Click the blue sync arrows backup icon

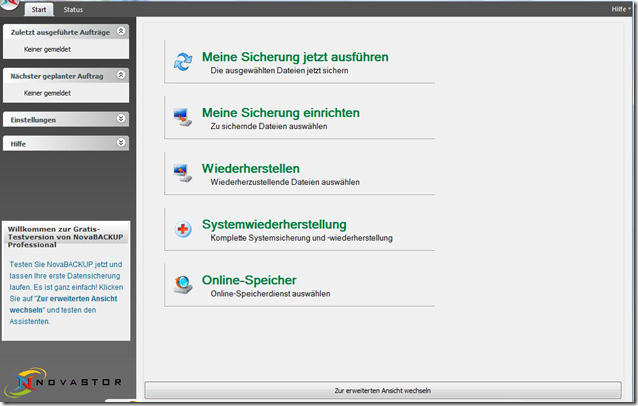tap(183, 62)
